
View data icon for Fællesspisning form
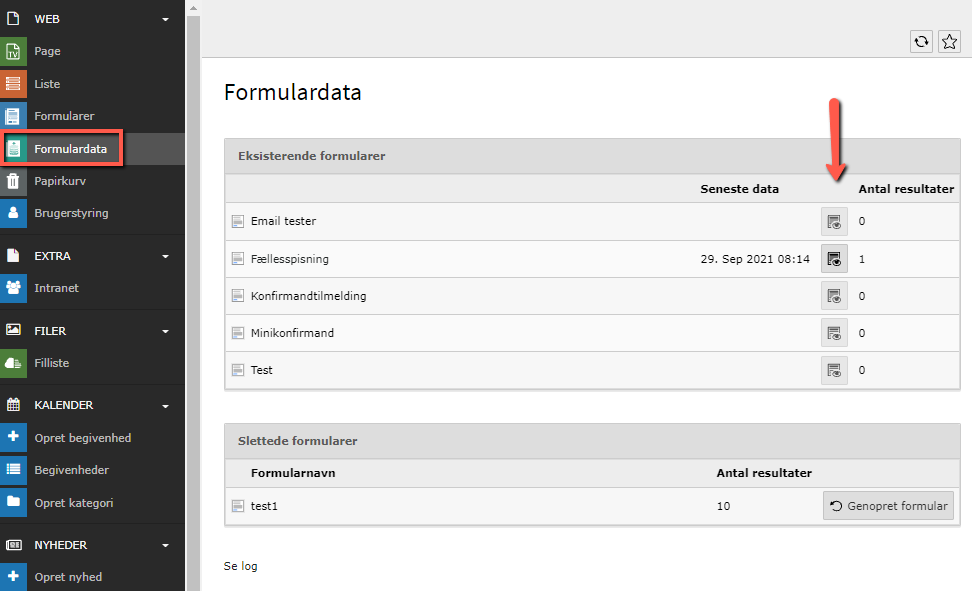834,259
